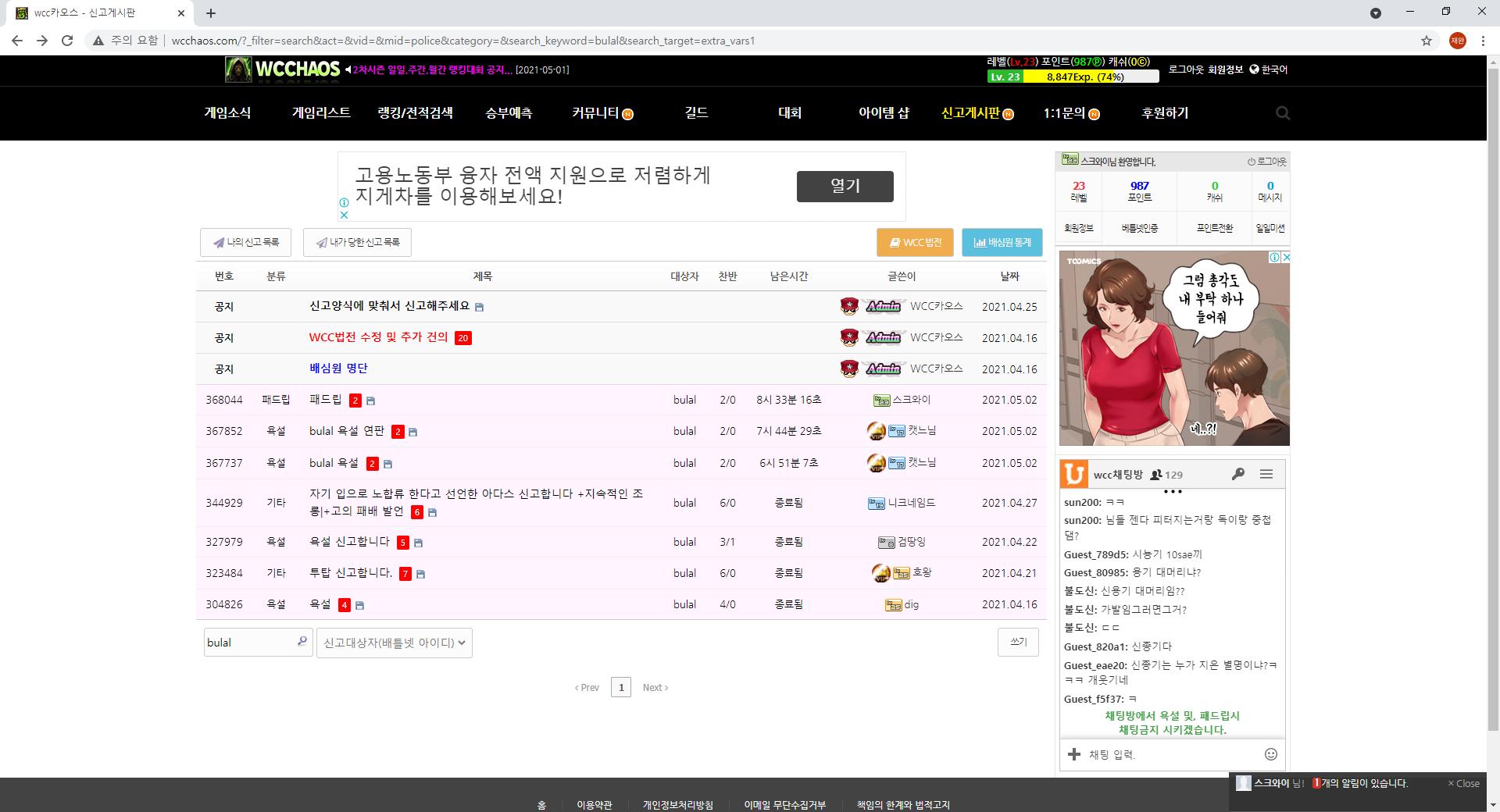Viewport: 1500px width, 812px height.
Task: Click the comment count 7 on 투탑 post
Action: pos(405,574)
